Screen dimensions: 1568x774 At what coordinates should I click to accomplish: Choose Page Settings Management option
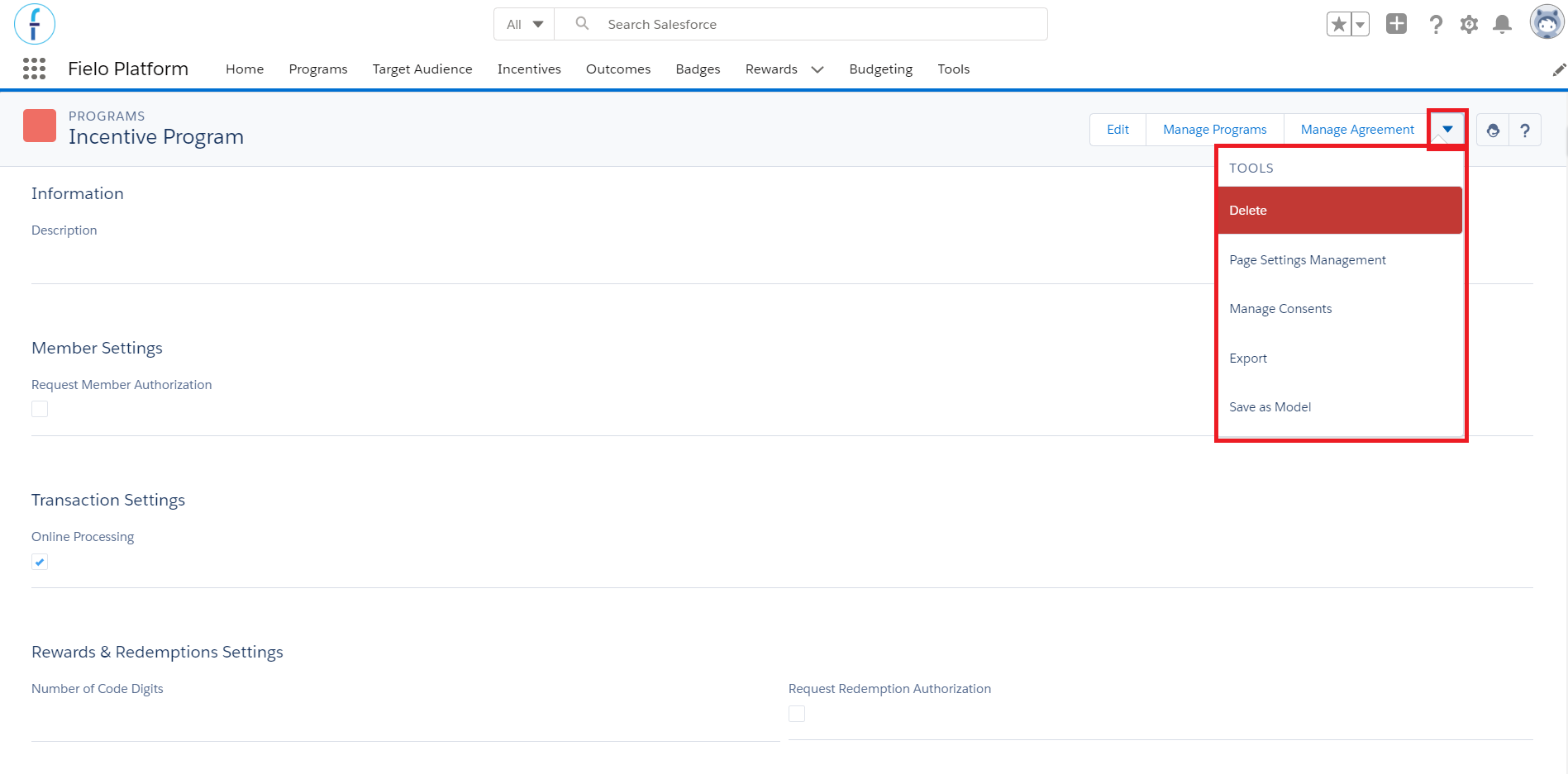[x=1340, y=260]
